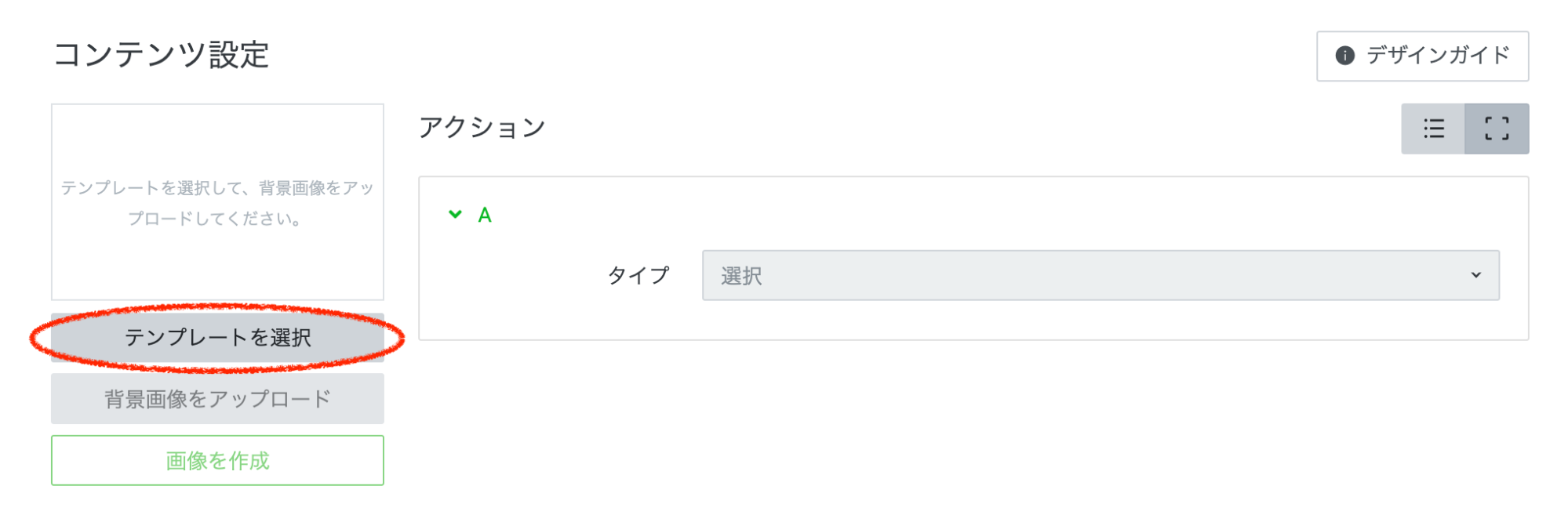Viewport: 1568px width, 522px height.
Task: Click the empty template preview box
Action: [x=217, y=141]
